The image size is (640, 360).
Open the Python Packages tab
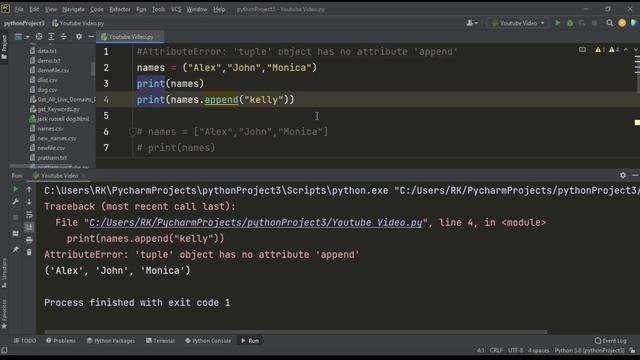pyautogui.click(x=111, y=340)
